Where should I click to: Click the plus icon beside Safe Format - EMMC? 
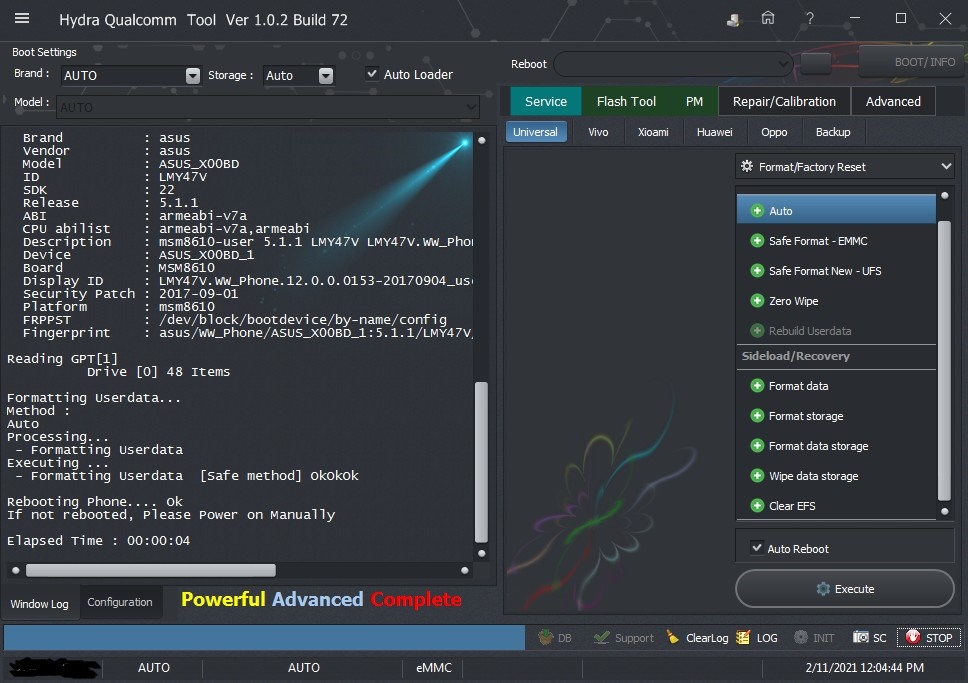point(757,241)
